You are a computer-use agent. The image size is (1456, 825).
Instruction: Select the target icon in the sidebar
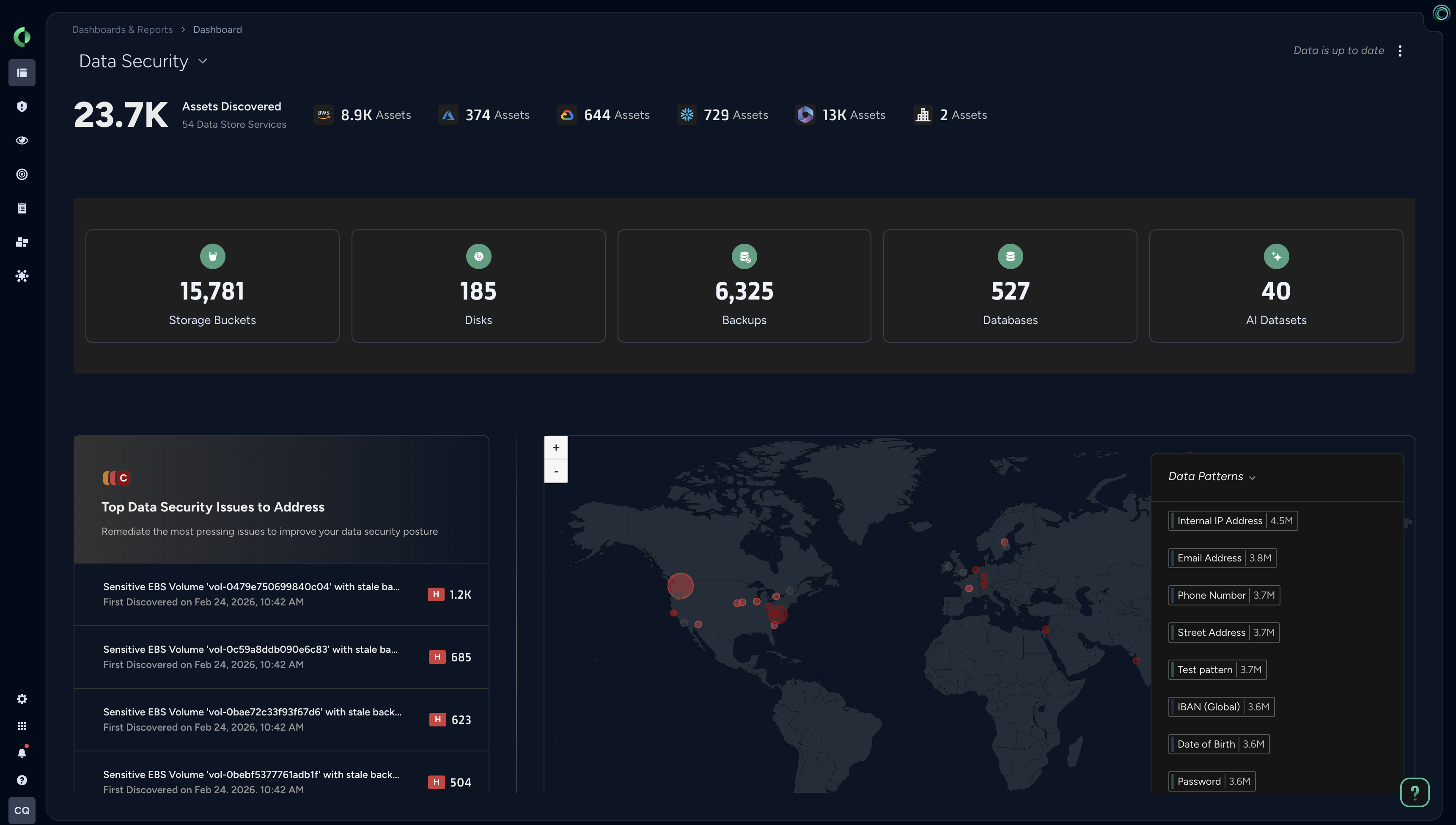22,174
